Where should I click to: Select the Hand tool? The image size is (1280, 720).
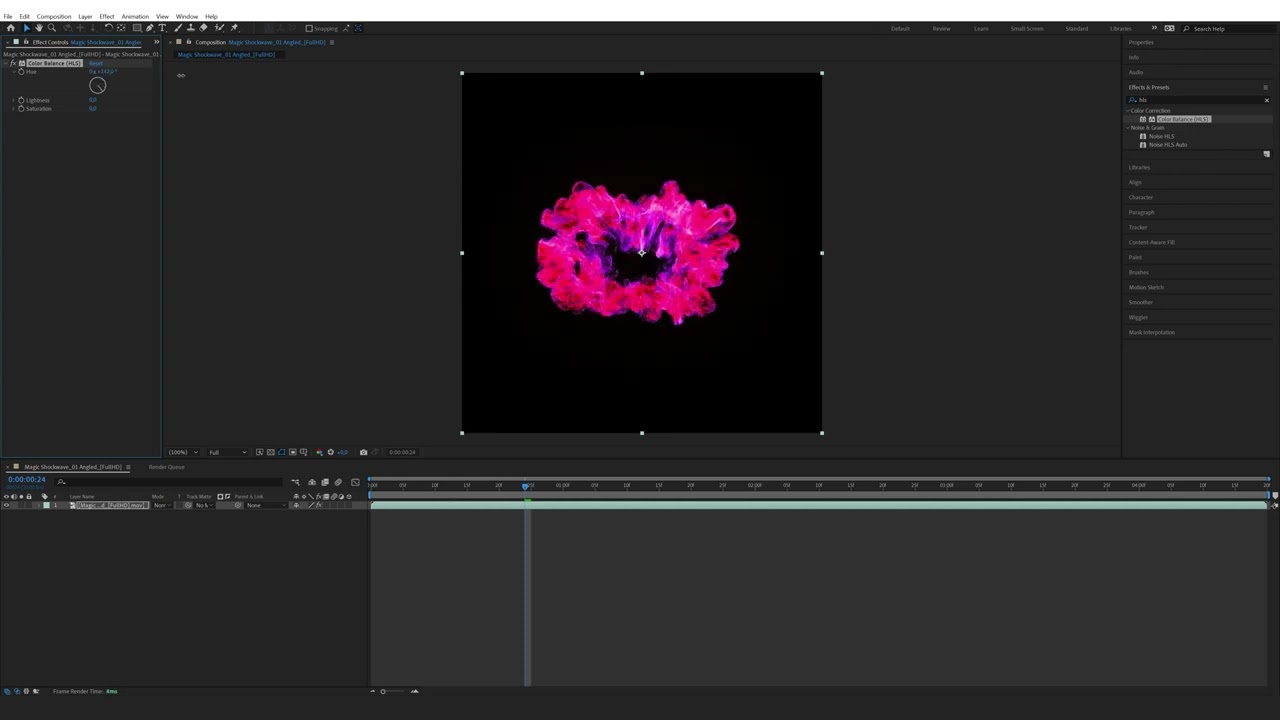tap(39, 28)
